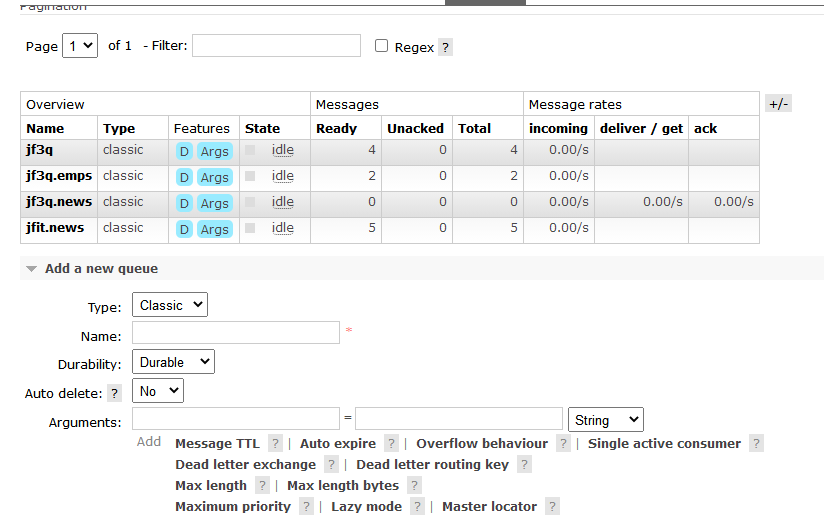Open the argument type String dropdown
This screenshot has height=520, width=824.
[605, 420]
